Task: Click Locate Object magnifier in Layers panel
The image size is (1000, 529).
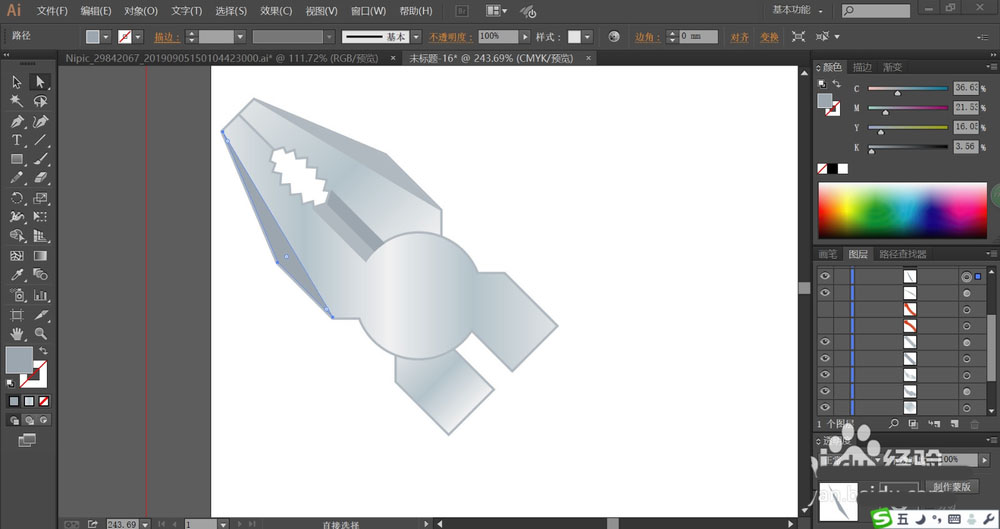Action: (893, 424)
